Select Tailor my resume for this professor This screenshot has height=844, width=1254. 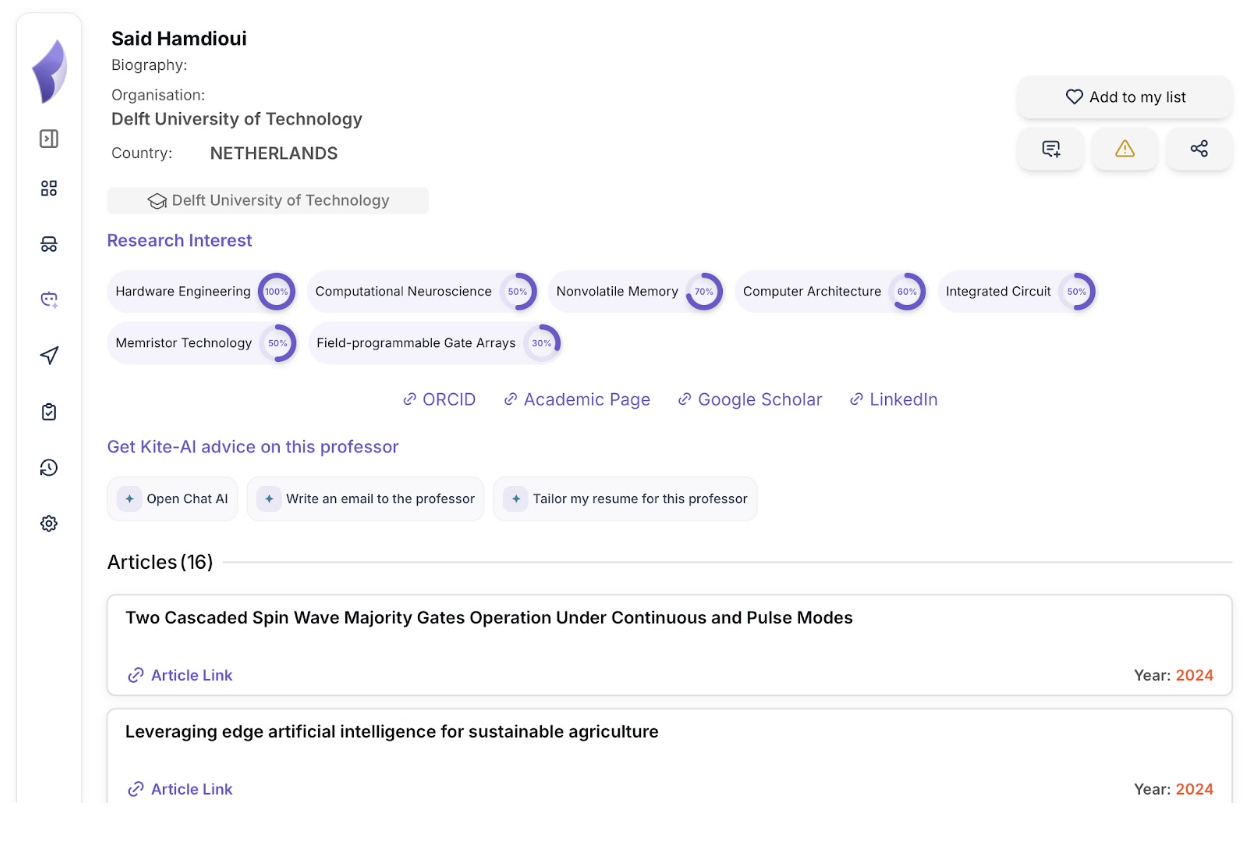coord(626,499)
